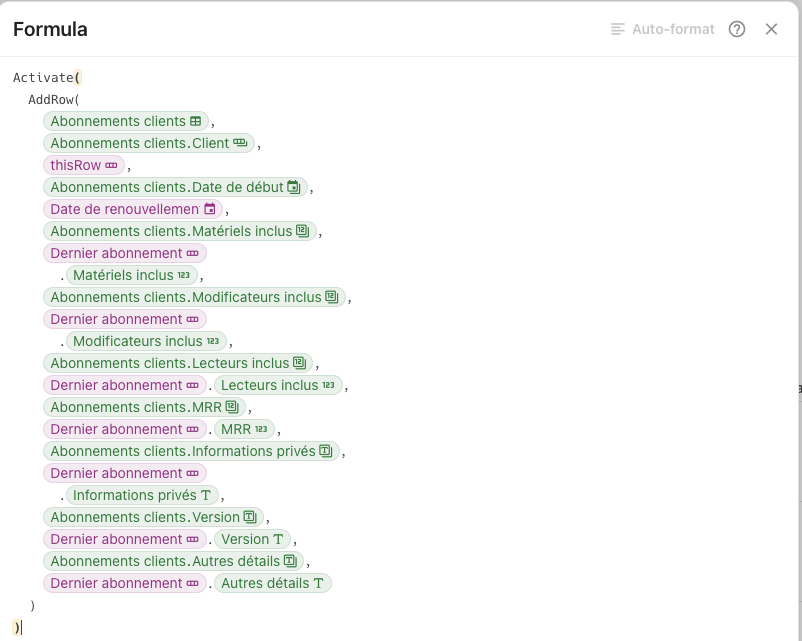Click the text icon in Version chip
The image size is (802, 641).
point(278,539)
